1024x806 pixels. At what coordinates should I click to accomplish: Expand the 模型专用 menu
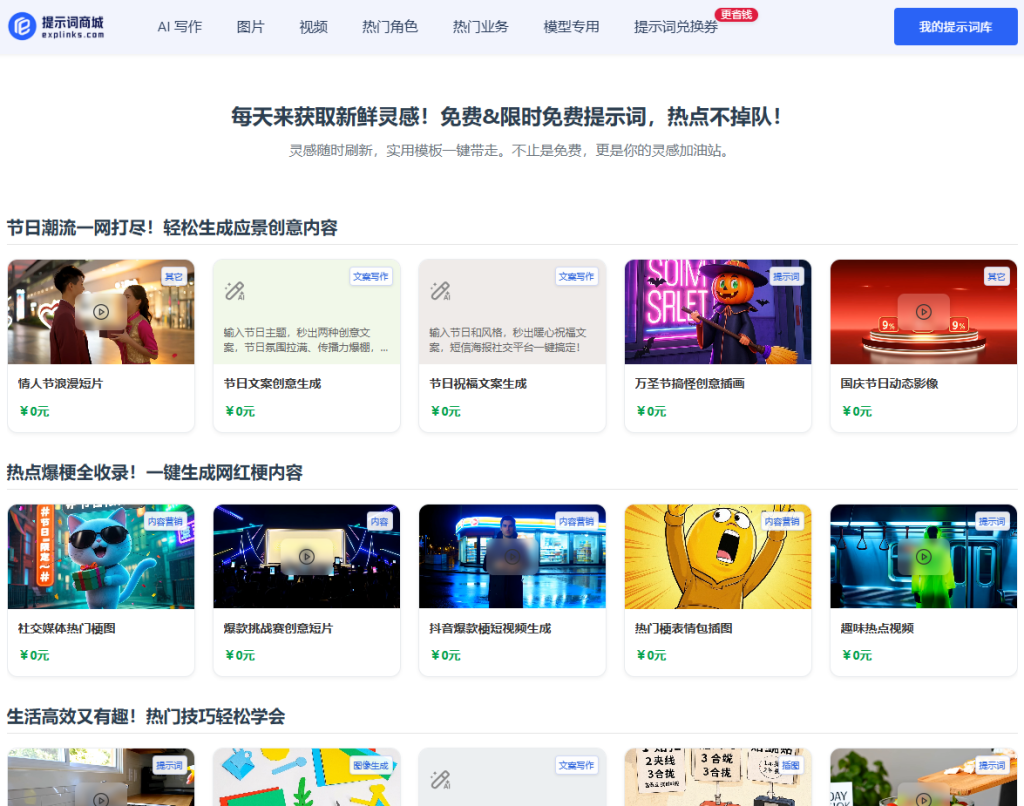coord(571,27)
